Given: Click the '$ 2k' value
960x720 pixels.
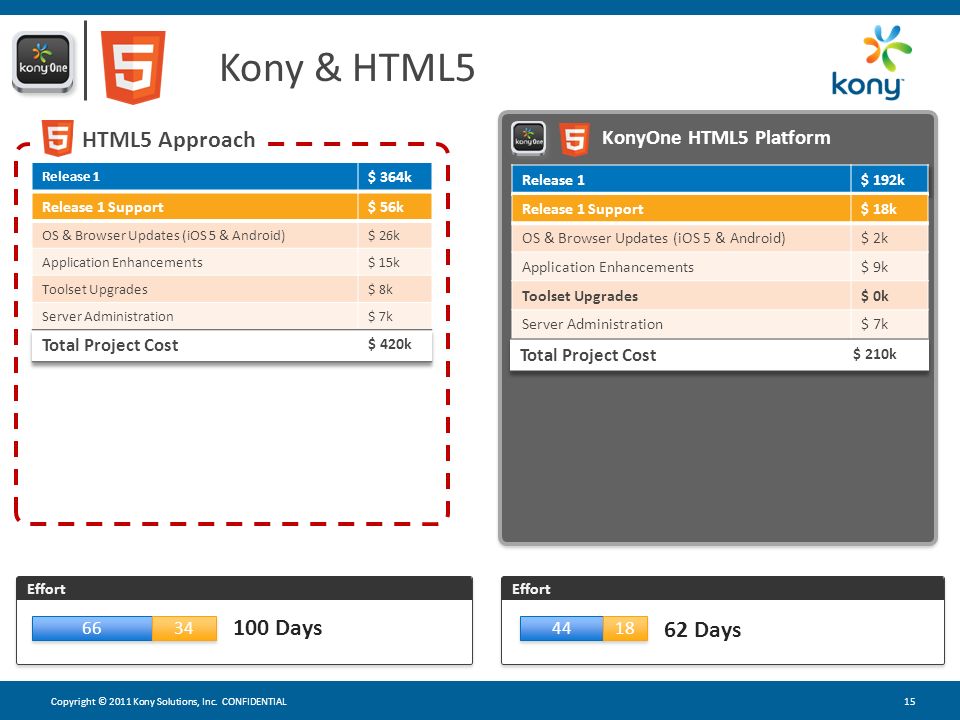Looking at the screenshot, I should 874,238.
